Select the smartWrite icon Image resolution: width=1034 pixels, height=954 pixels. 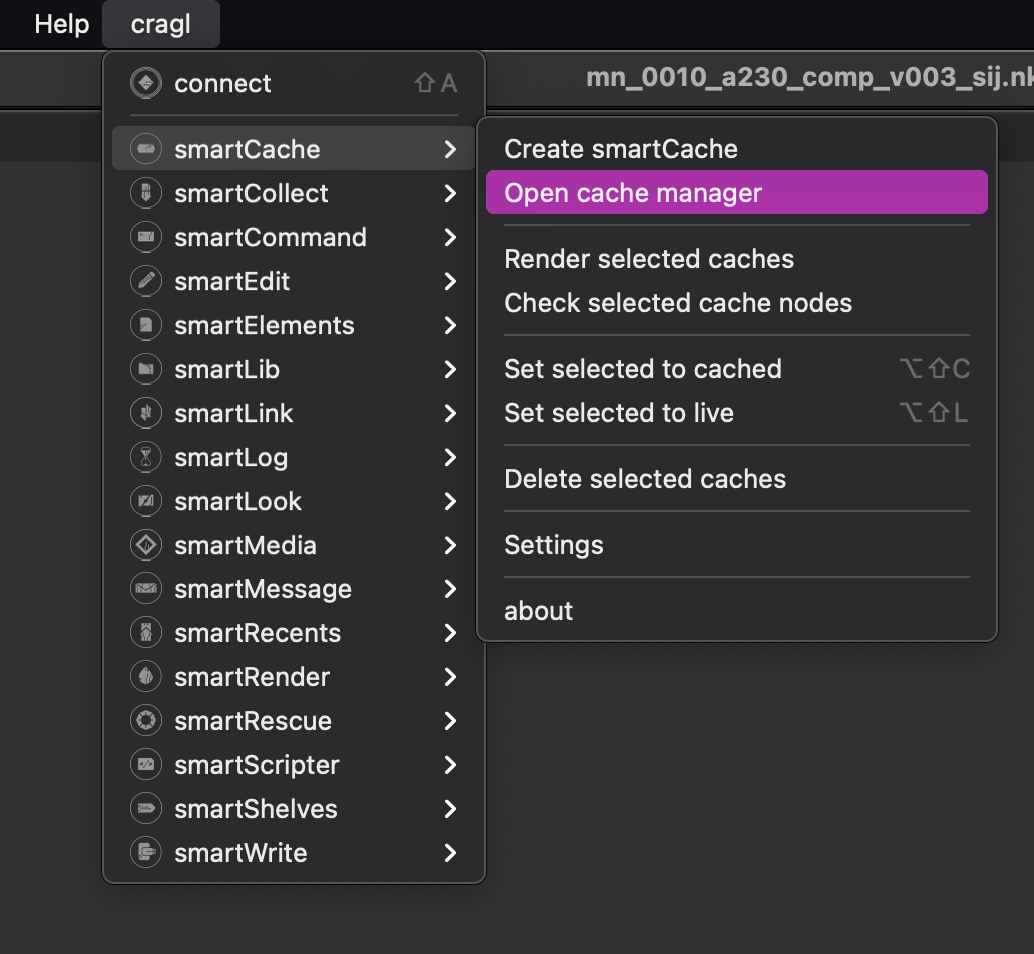coord(146,852)
